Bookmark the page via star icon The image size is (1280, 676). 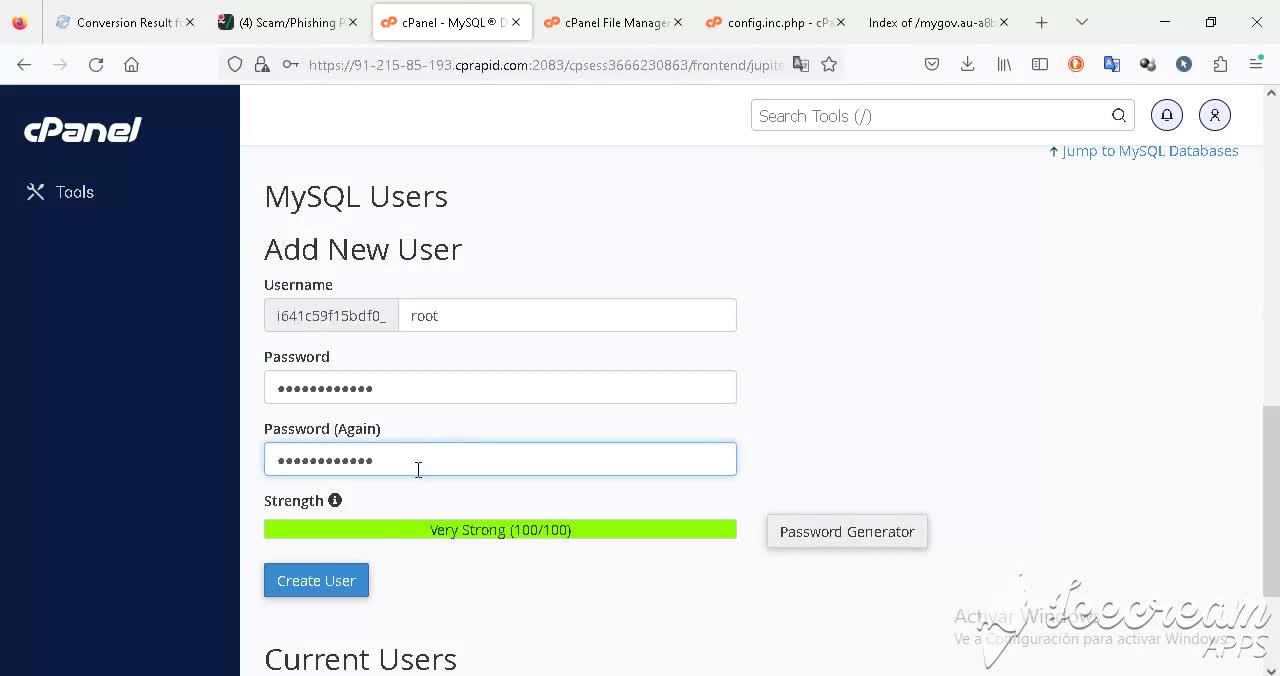[829, 64]
